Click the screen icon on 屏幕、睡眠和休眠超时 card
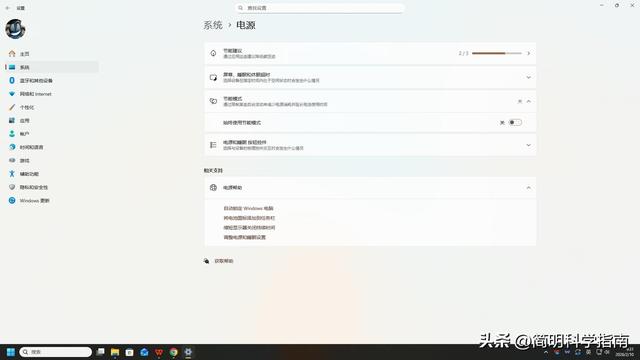Viewport: 640px width, 360px height. [x=213, y=78]
